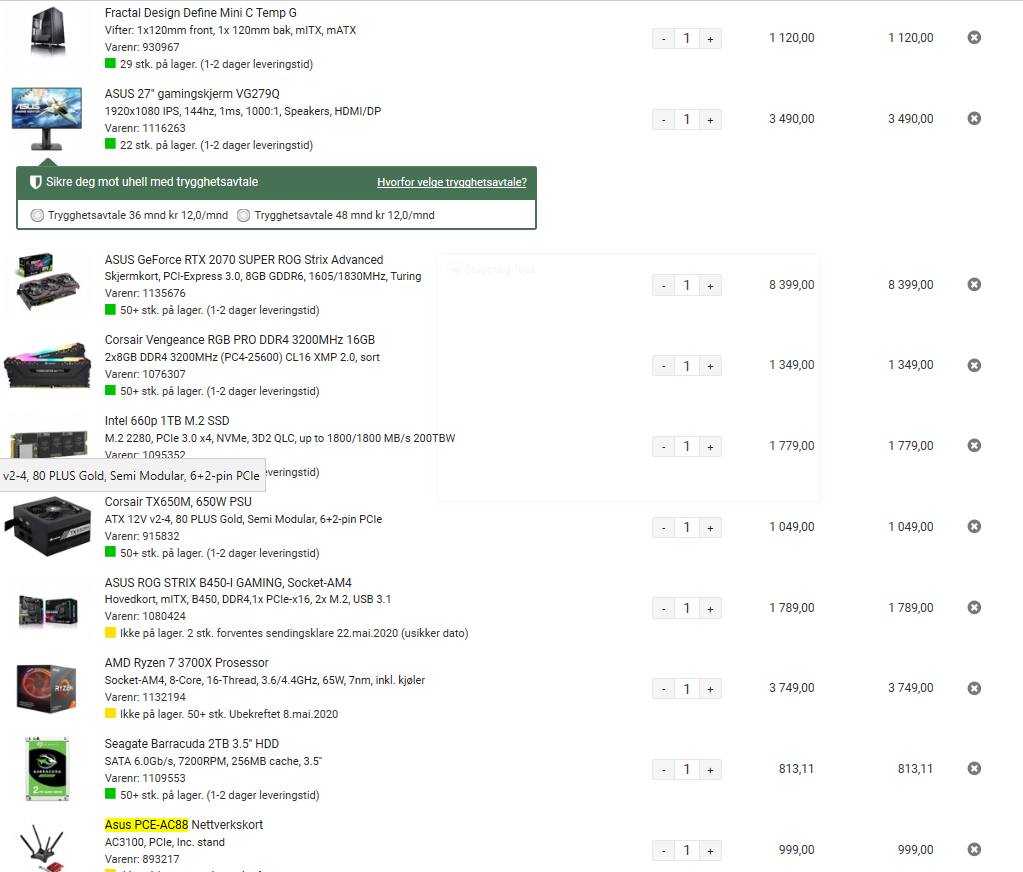The image size is (1023, 872).
Task: Click the Ryzen processor thumbnail
Action: pos(46,688)
